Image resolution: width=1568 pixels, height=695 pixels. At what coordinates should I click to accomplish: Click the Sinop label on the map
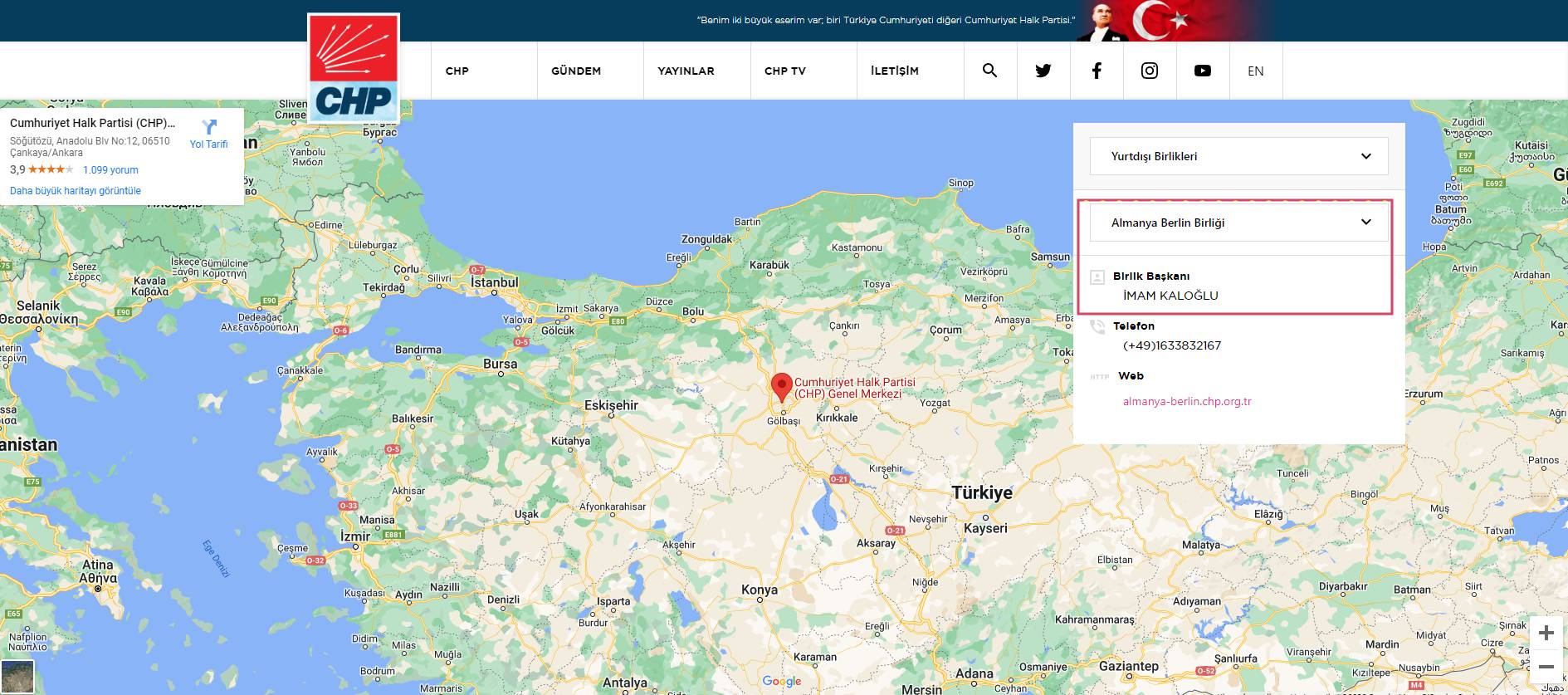tap(961, 183)
